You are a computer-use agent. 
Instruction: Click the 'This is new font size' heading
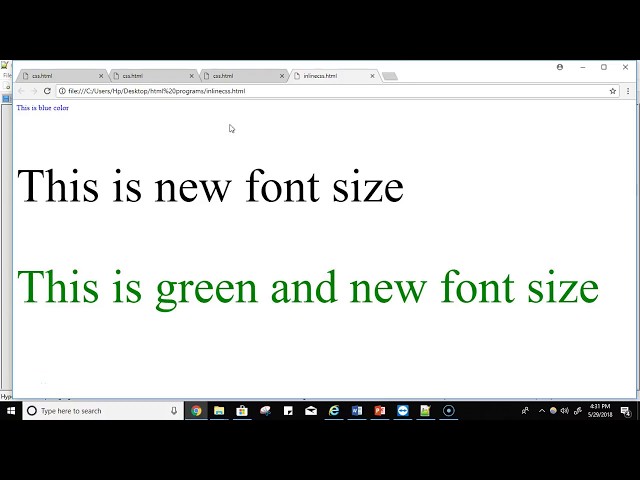(x=210, y=186)
